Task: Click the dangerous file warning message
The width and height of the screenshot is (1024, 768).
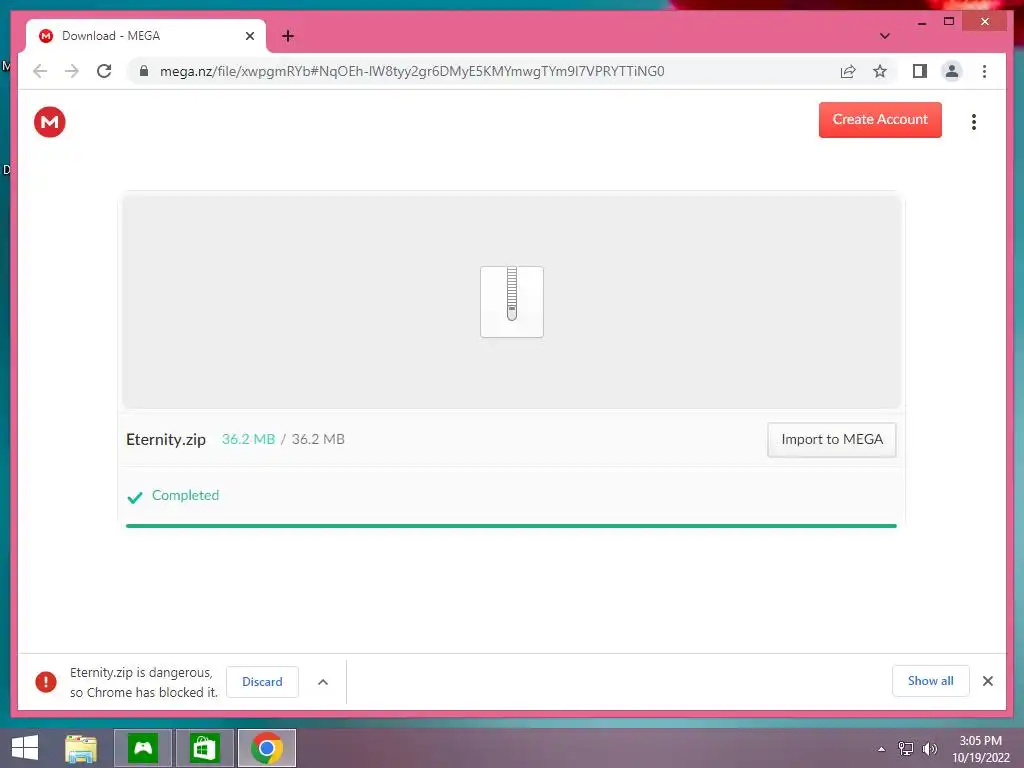Action: coord(144,682)
